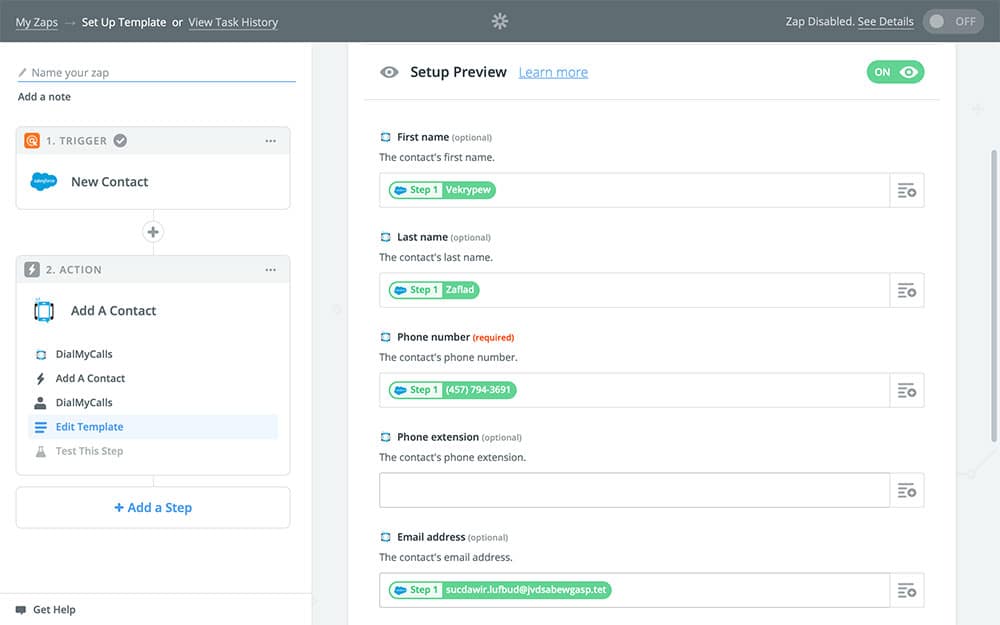Open the Trigger step options menu
This screenshot has width=1000, height=625.
click(270, 141)
